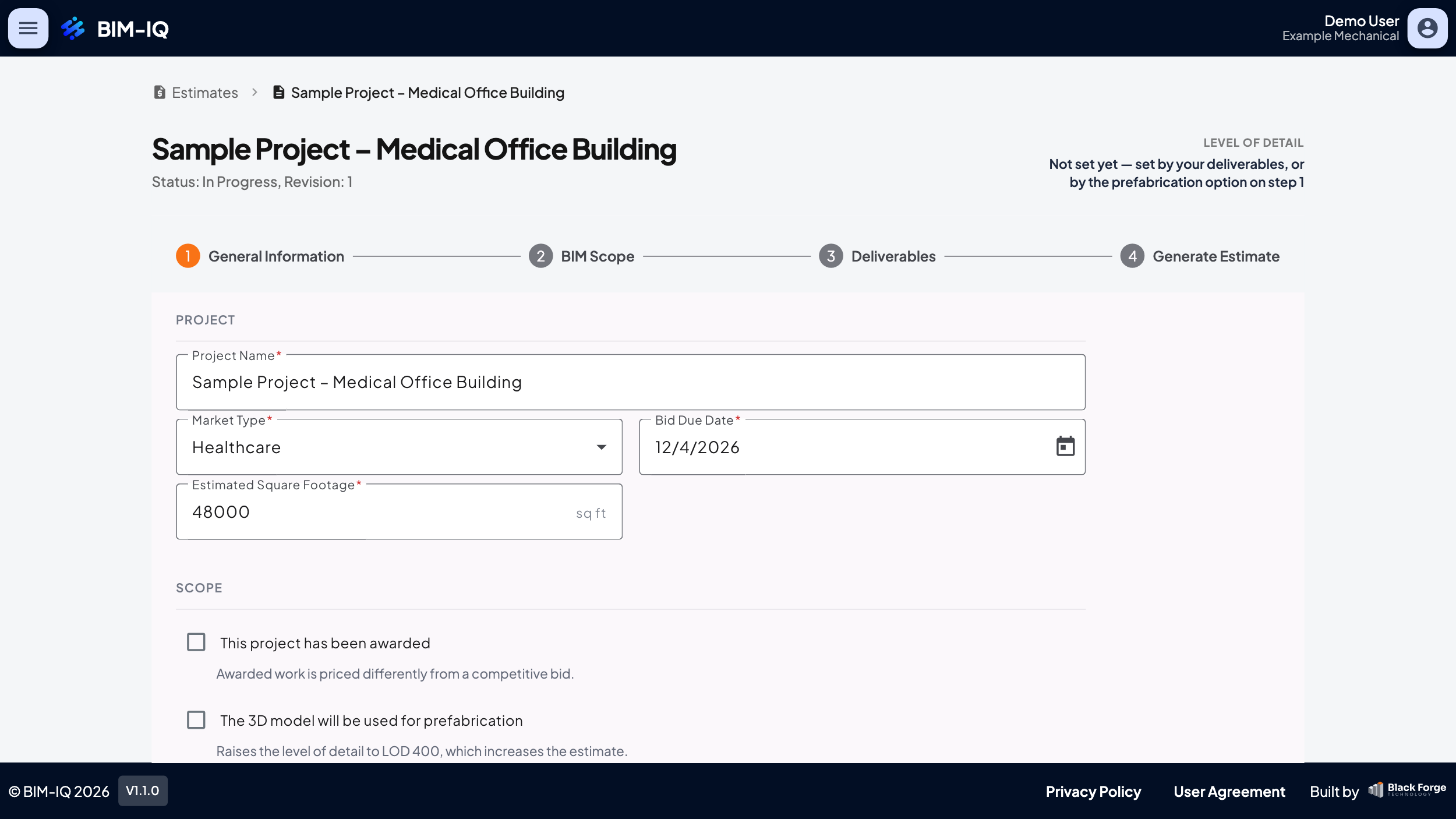This screenshot has width=1456, height=819.
Task: Click the Estimates breadcrumb icon
Action: coord(160,93)
